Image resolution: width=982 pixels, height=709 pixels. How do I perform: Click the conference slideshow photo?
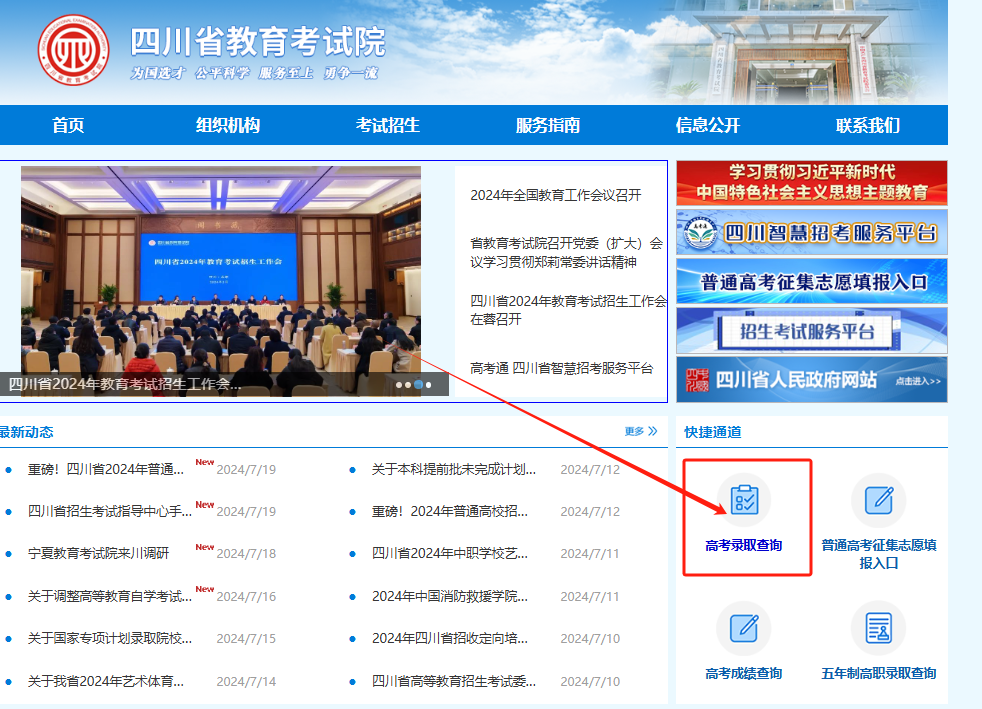[220, 270]
